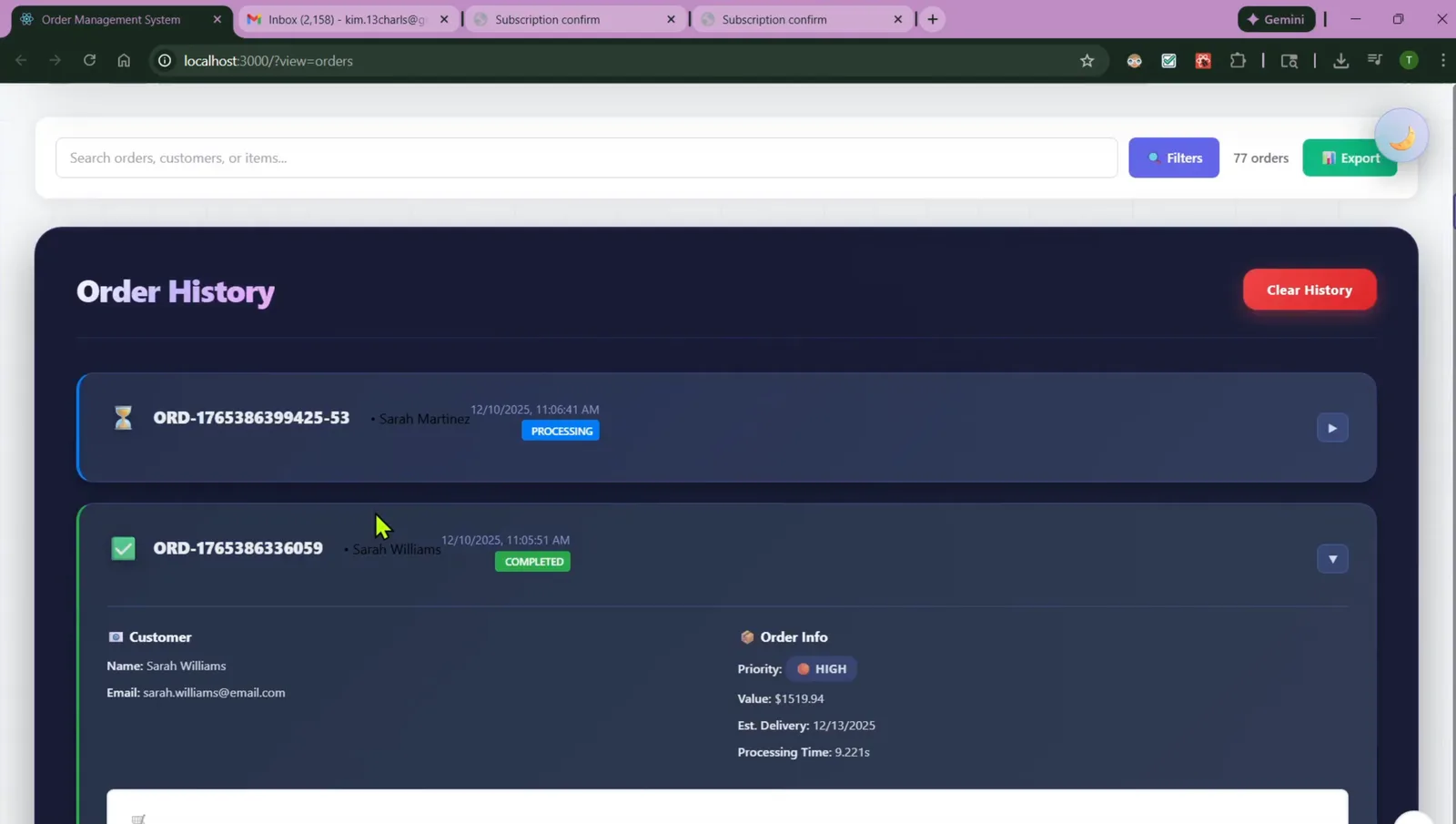Close the first Subscription confirm tab

(x=671, y=19)
